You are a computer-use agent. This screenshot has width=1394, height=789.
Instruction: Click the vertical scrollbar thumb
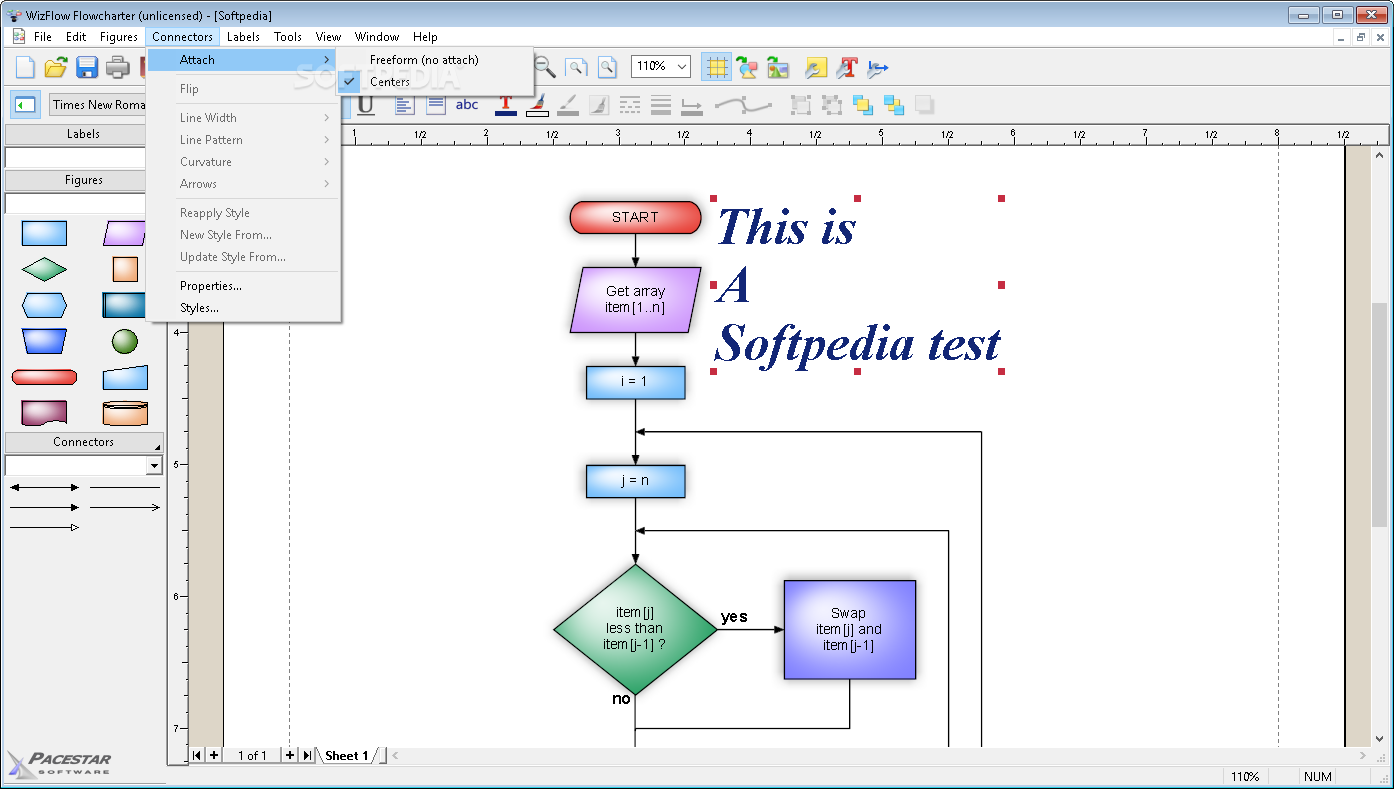(1380, 414)
